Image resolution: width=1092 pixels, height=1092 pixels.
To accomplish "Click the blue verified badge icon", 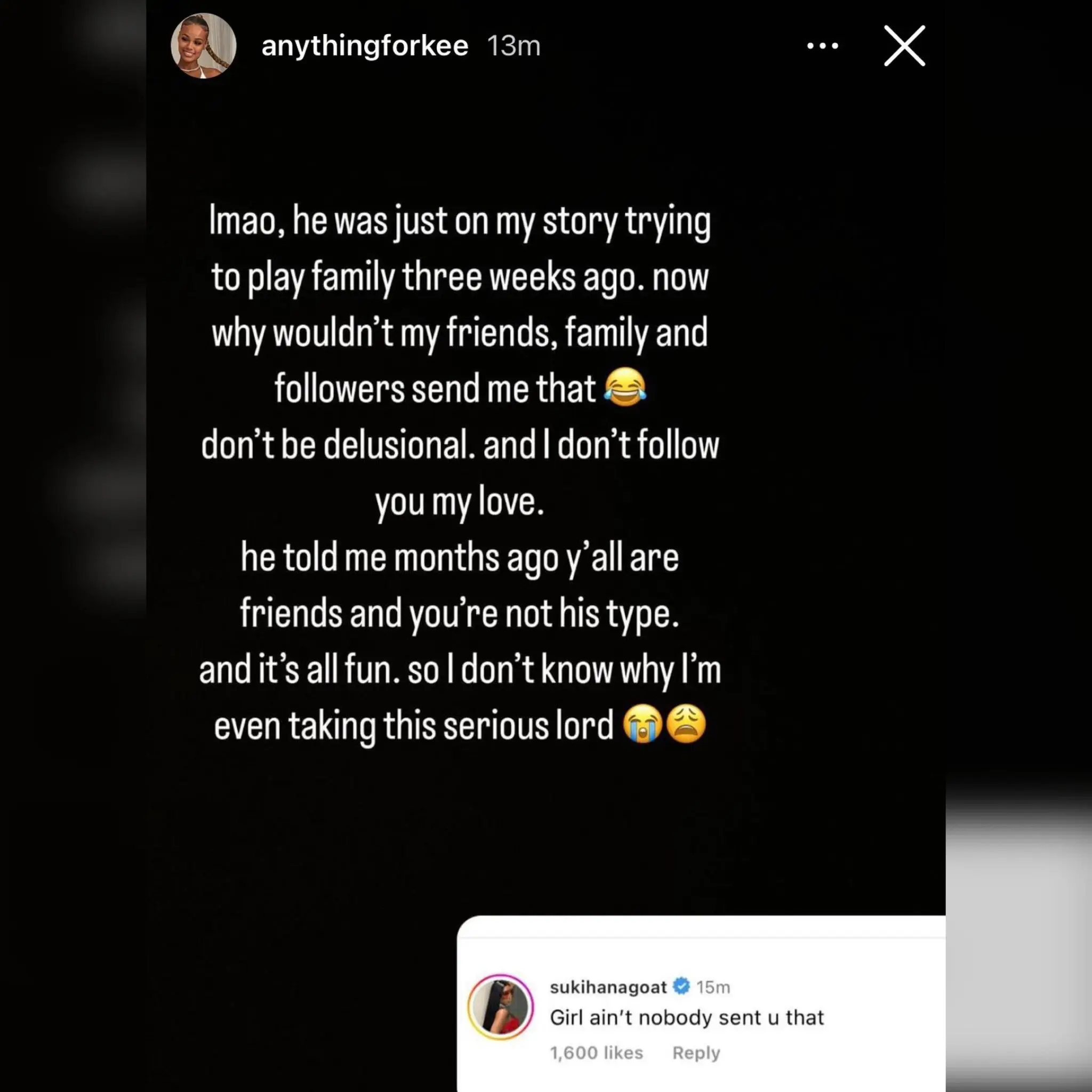I will (x=682, y=986).
